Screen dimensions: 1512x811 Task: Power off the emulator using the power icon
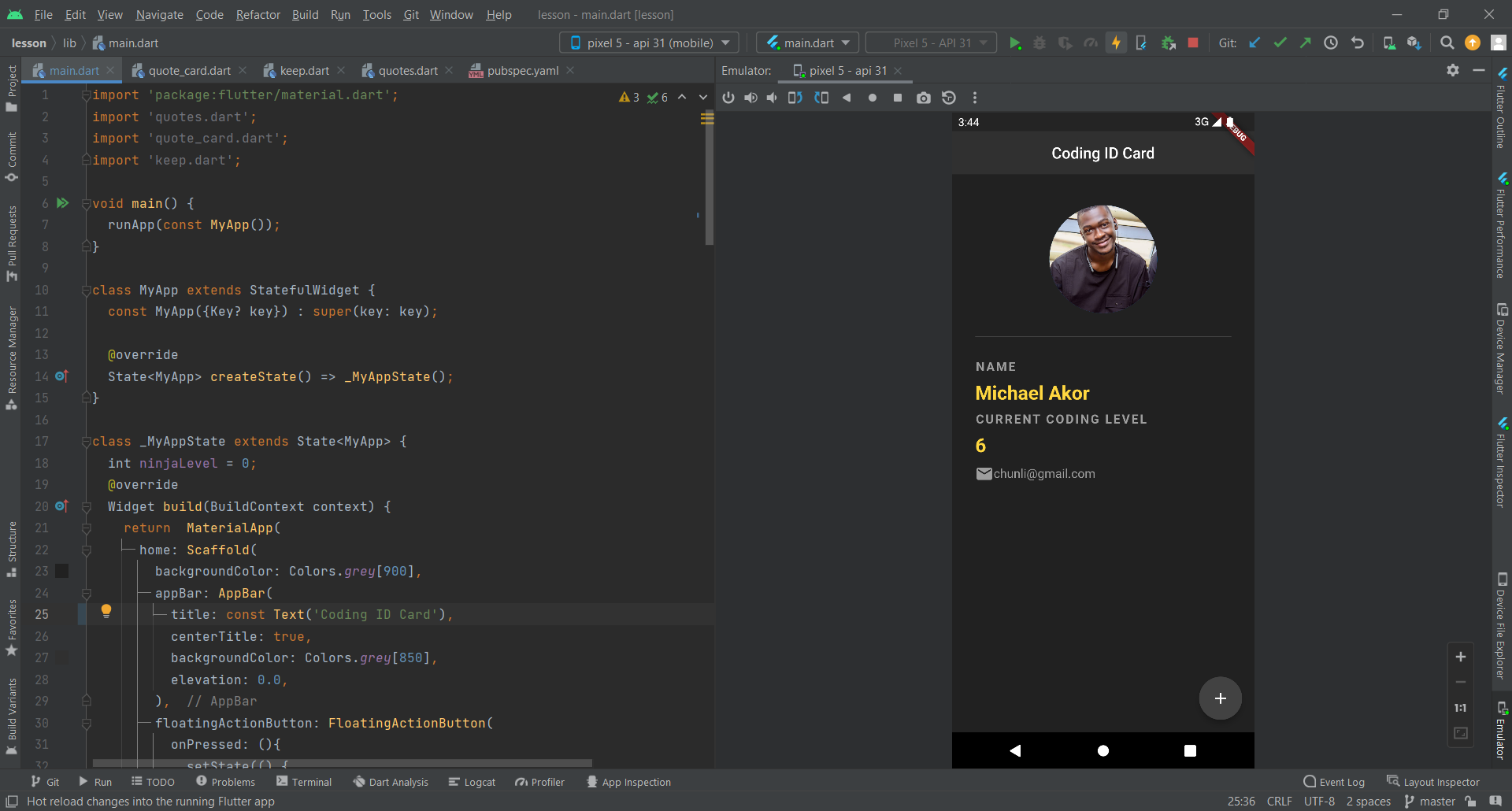coord(728,98)
